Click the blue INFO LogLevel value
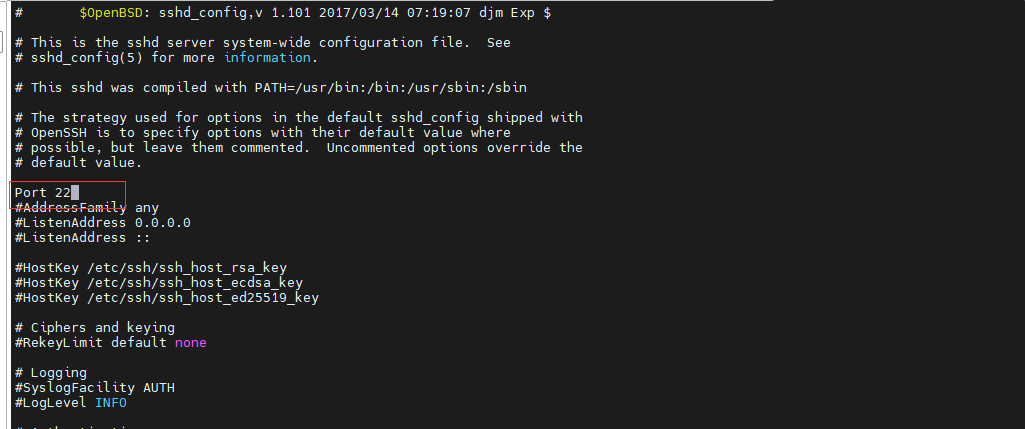This screenshot has width=1025, height=429. 110,403
